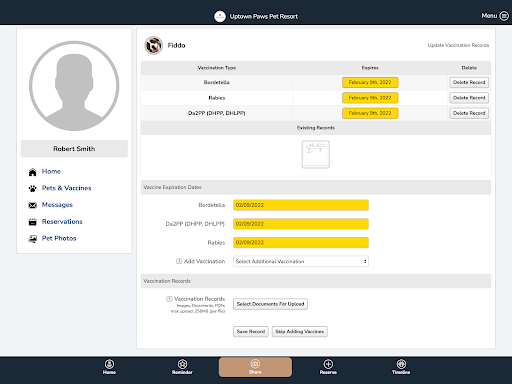Open the existing record document thumbnail
Viewport: 512px width, 384px height.
pos(316,154)
